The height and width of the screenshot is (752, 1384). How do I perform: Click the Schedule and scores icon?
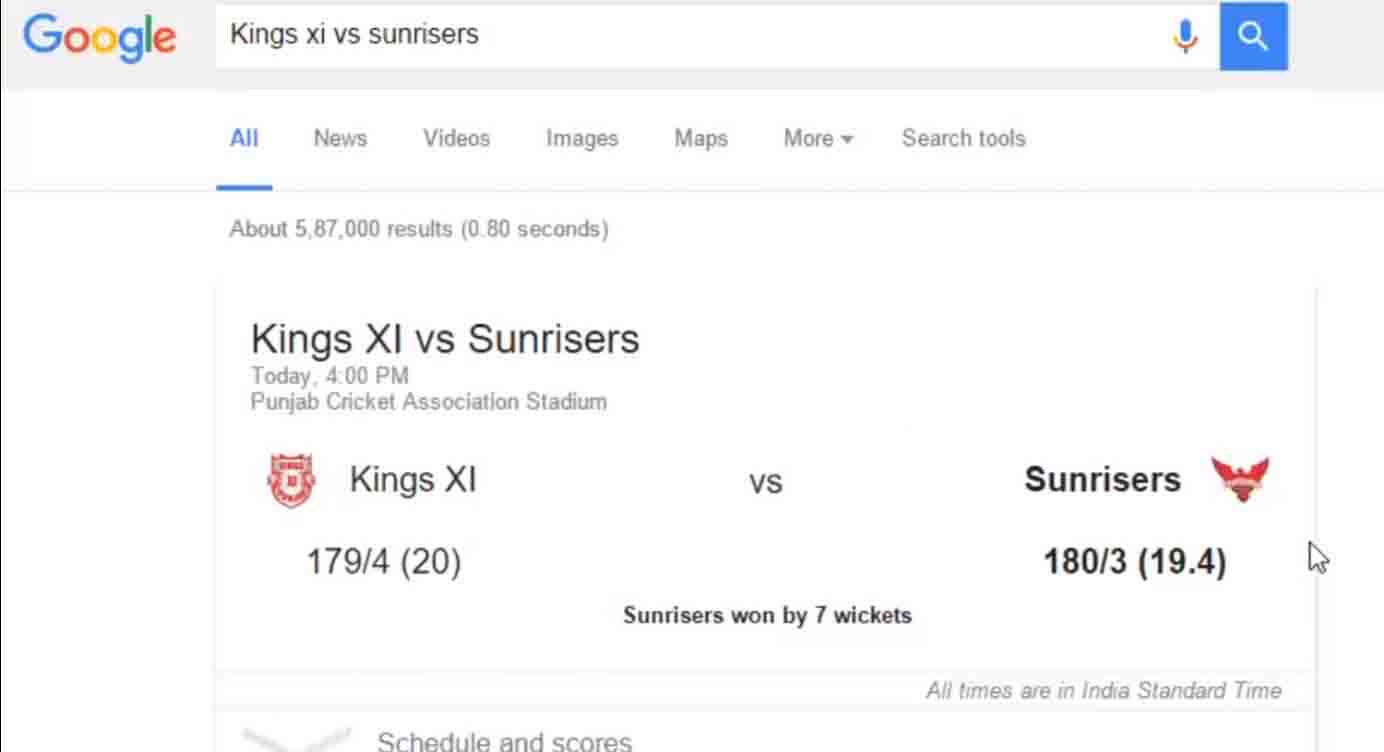coord(297,740)
